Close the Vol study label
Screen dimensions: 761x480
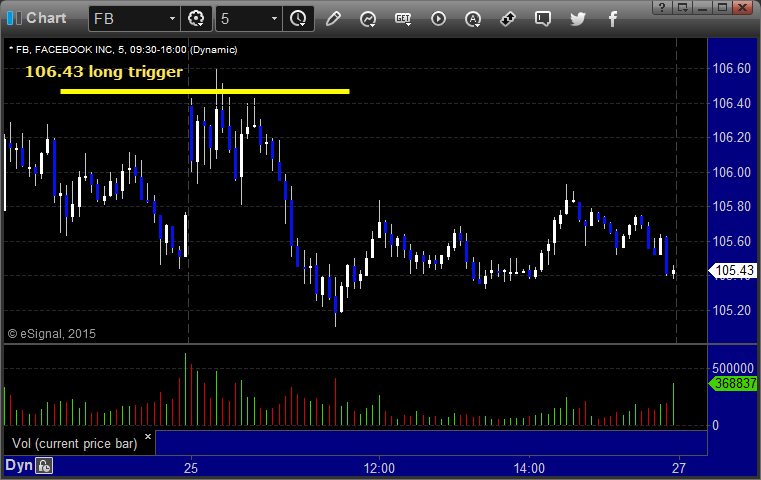(x=148, y=436)
